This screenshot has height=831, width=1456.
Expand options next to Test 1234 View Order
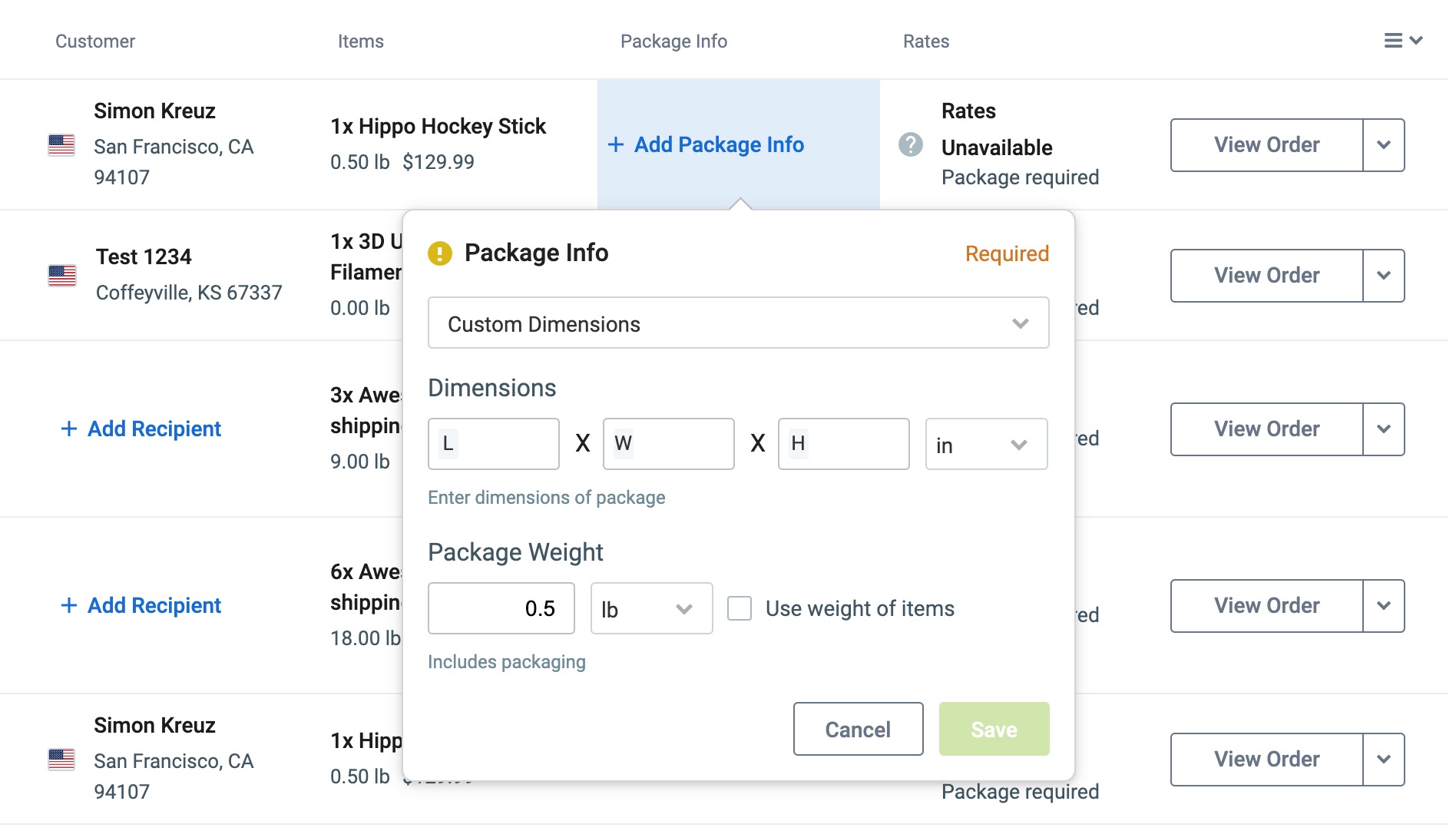click(1384, 276)
